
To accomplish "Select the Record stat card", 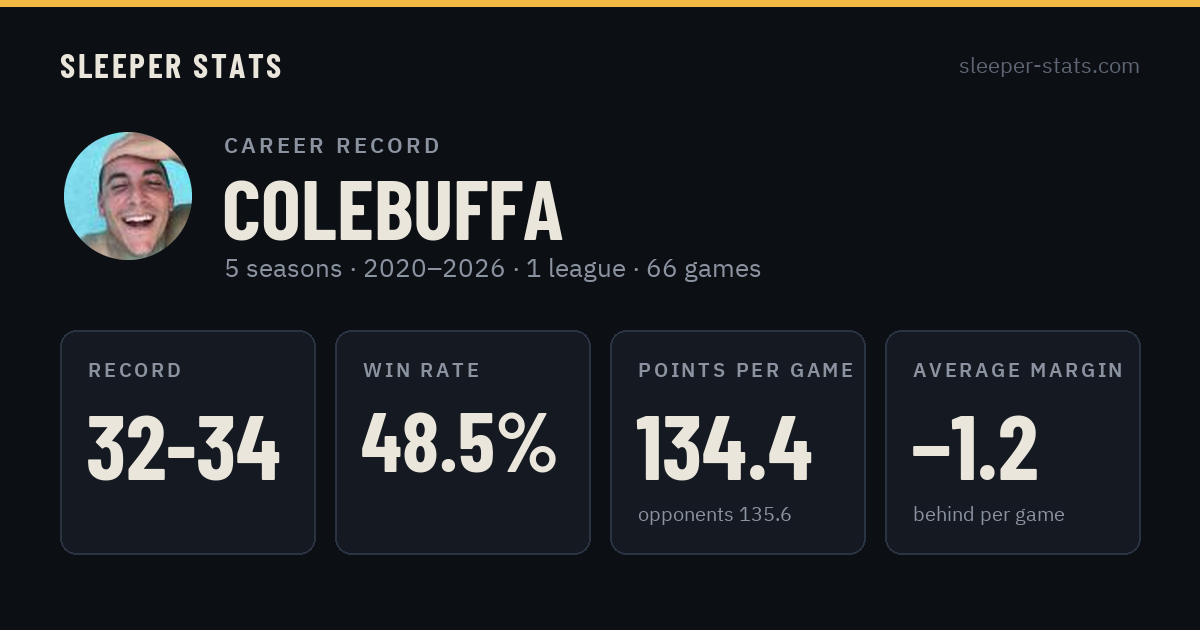I will tap(188, 442).
